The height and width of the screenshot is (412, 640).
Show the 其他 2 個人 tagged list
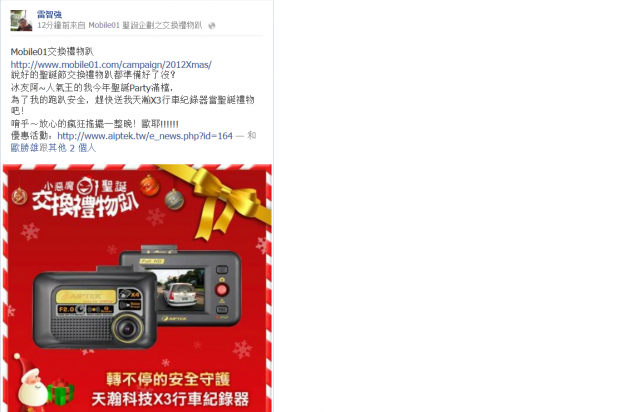[72, 148]
